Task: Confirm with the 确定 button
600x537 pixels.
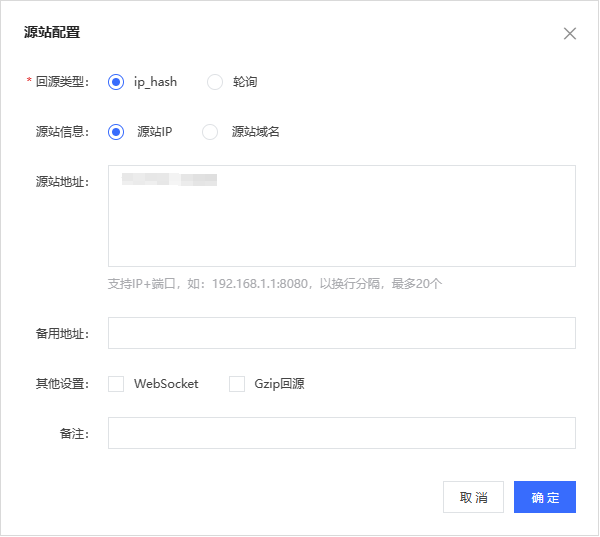Action: pyautogui.click(x=544, y=497)
